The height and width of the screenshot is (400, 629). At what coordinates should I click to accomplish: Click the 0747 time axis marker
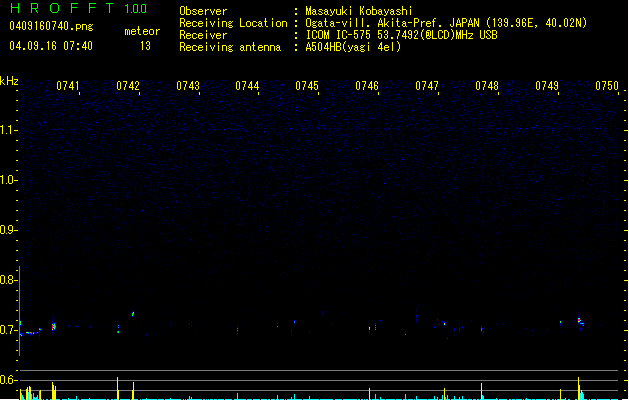click(x=427, y=86)
